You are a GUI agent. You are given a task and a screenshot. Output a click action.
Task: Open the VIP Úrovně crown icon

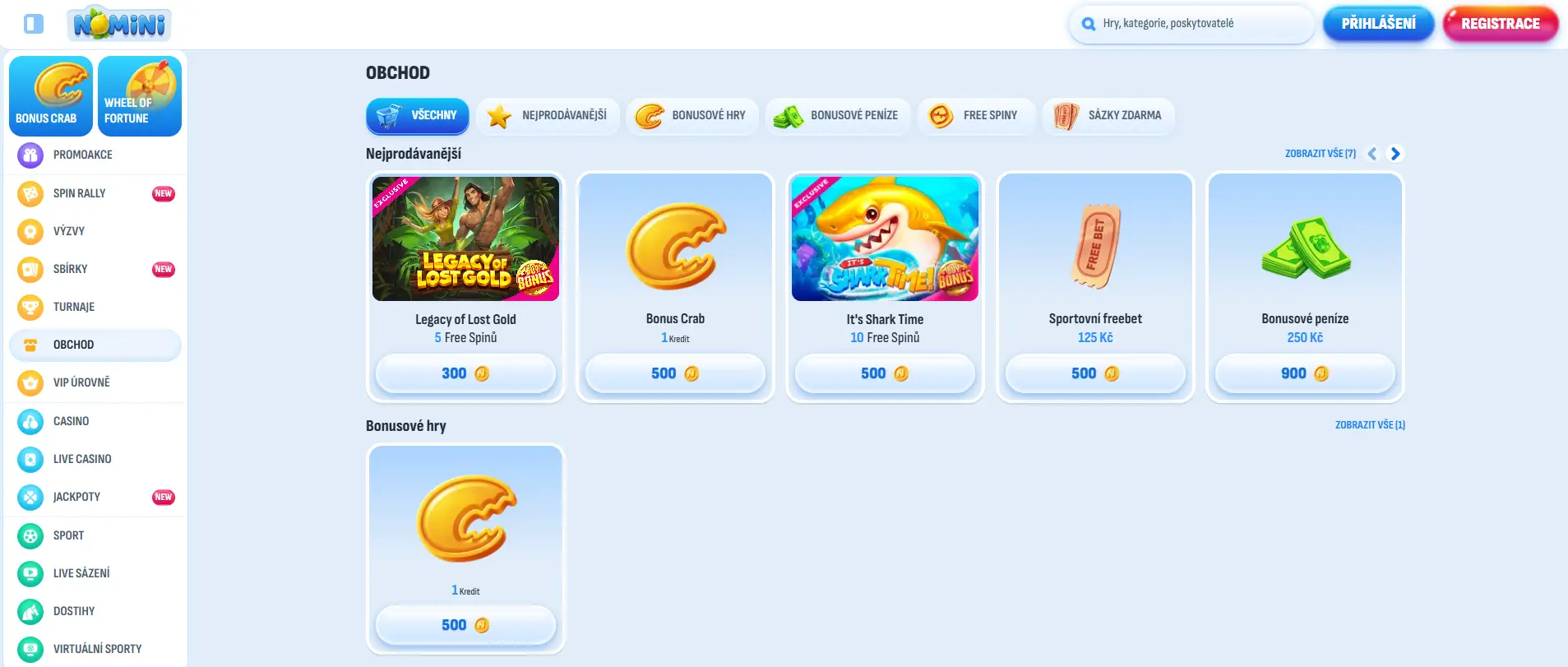pyautogui.click(x=30, y=382)
